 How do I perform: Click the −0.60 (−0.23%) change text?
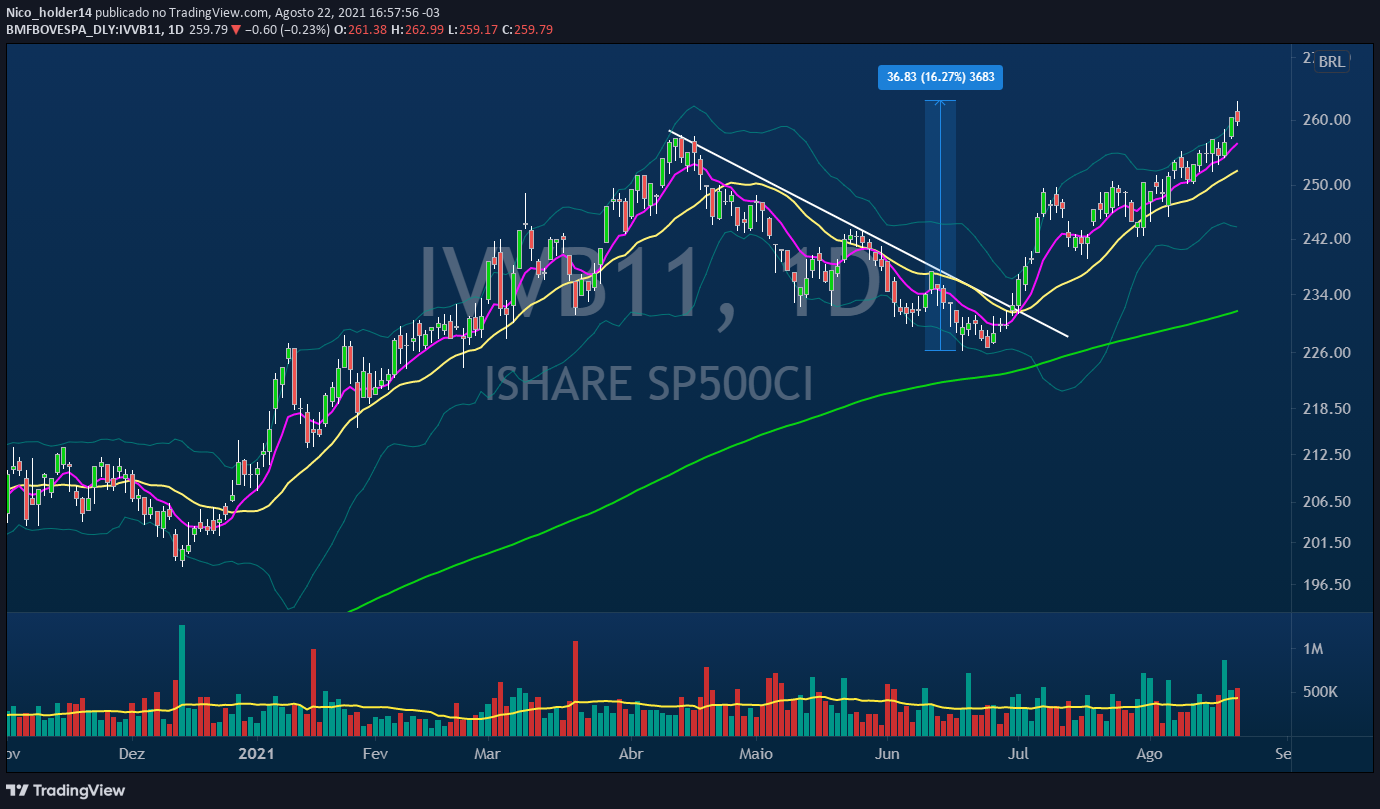(x=286, y=30)
